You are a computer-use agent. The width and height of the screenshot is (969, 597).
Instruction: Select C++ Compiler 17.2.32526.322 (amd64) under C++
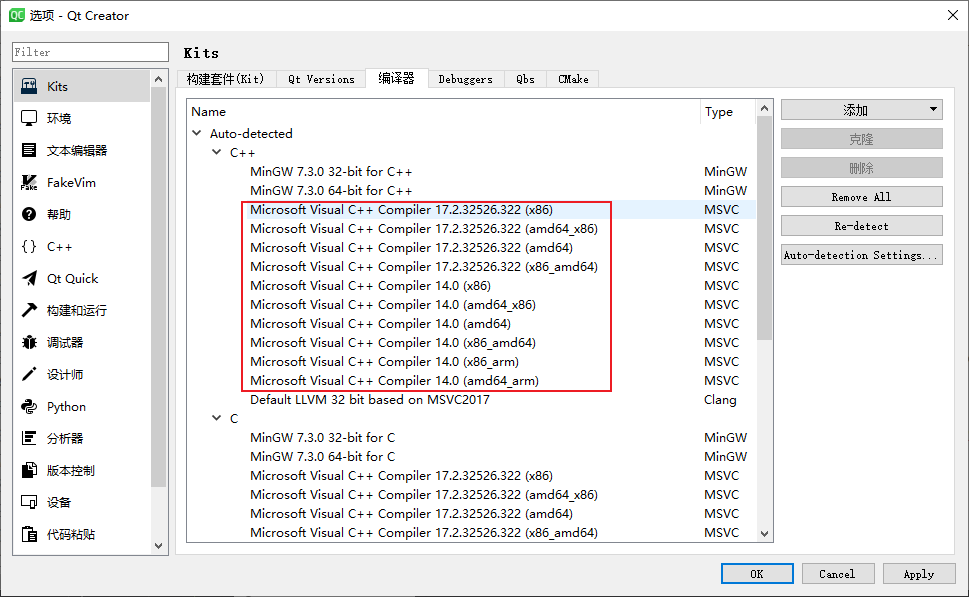coord(412,248)
